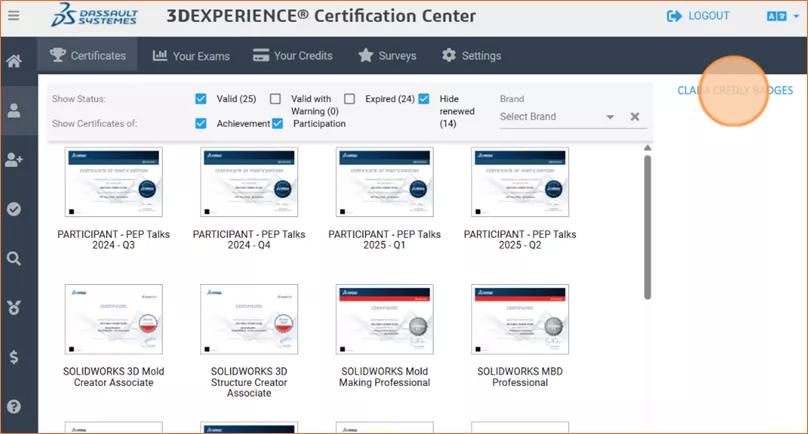Click the add-user sidebar icon
The image size is (808, 434).
(x=14, y=160)
